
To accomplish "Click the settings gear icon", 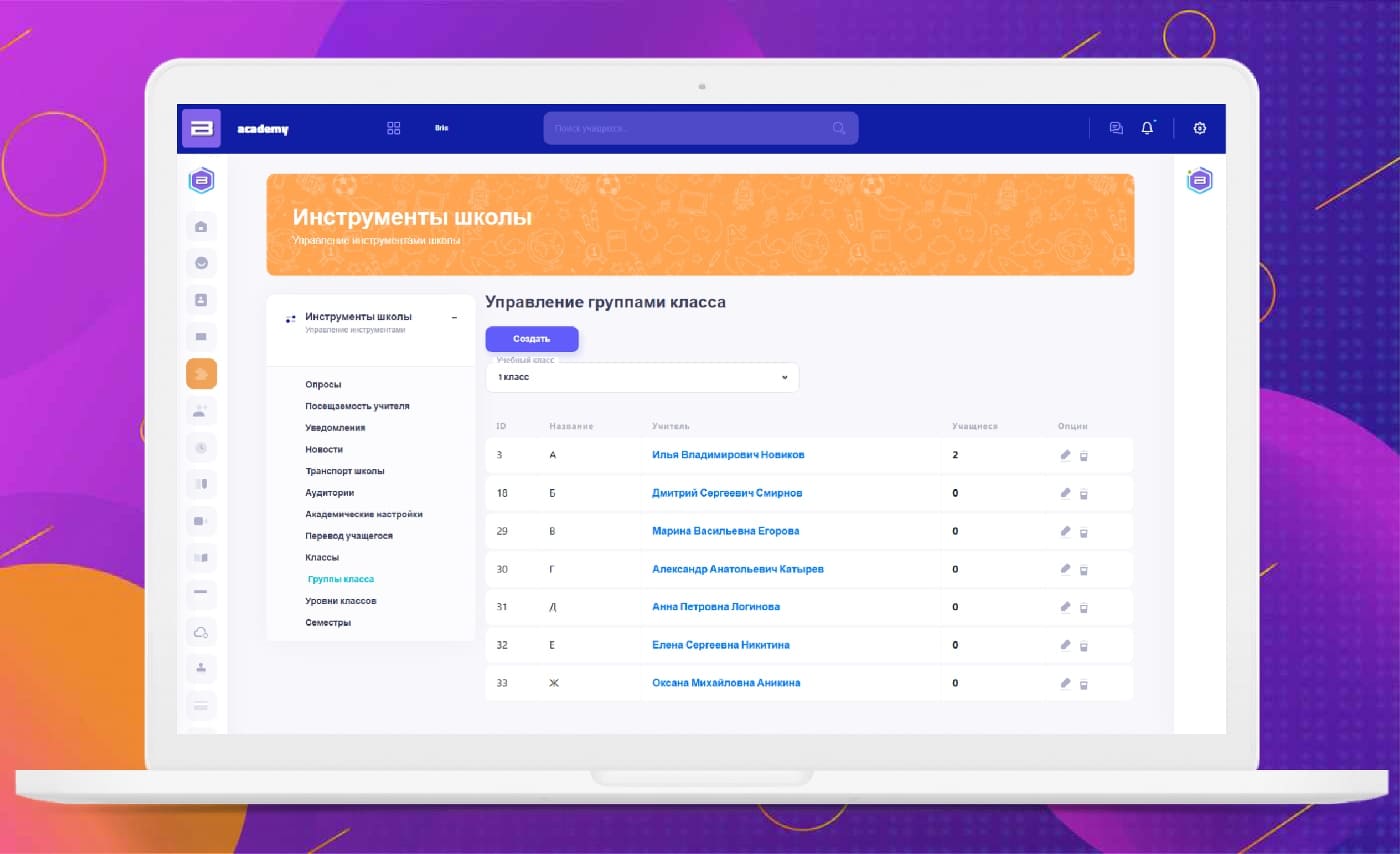I will 1200,128.
